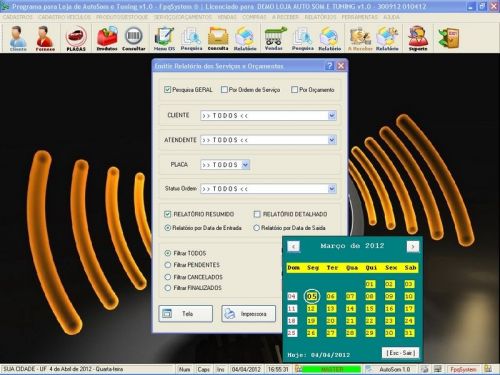This screenshot has width=500, height=375.
Task: Click the [Esc - Sair] calendar button
Action: (x=400, y=353)
